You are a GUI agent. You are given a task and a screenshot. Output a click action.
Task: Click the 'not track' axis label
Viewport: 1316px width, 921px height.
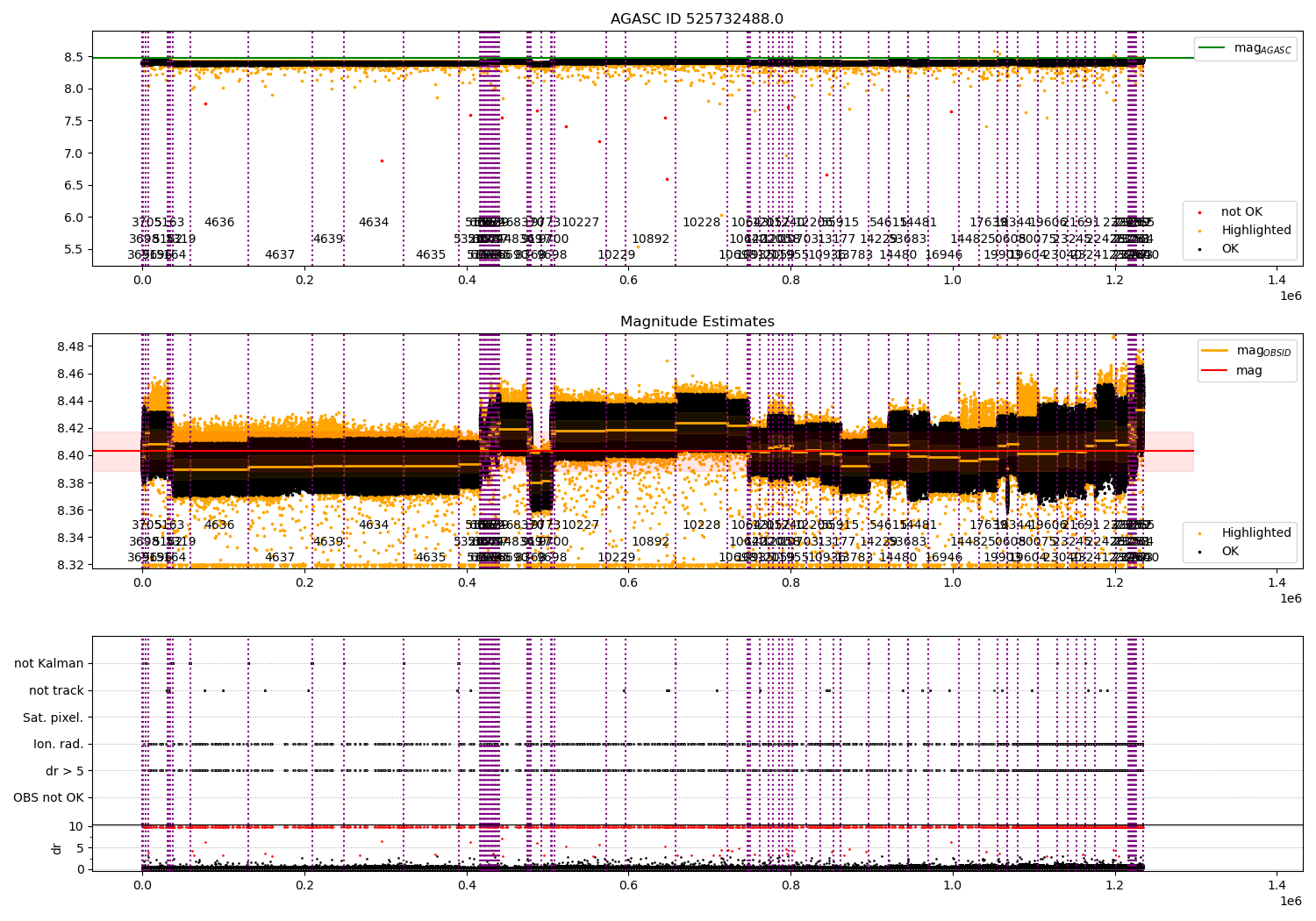tap(56, 691)
